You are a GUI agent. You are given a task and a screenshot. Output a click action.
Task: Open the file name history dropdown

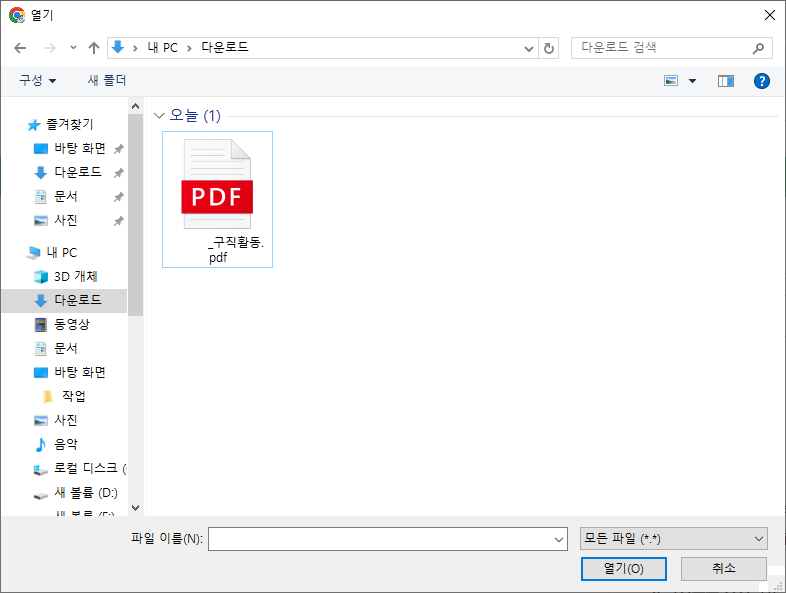pos(558,539)
